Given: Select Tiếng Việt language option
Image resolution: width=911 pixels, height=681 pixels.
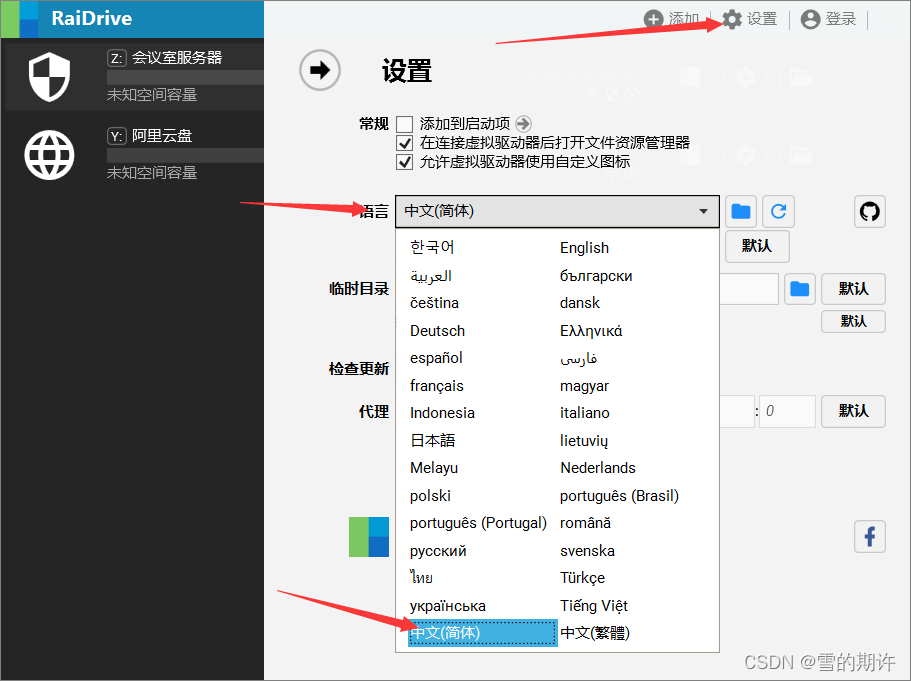Looking at the screenshot, I should pos(594,605).
